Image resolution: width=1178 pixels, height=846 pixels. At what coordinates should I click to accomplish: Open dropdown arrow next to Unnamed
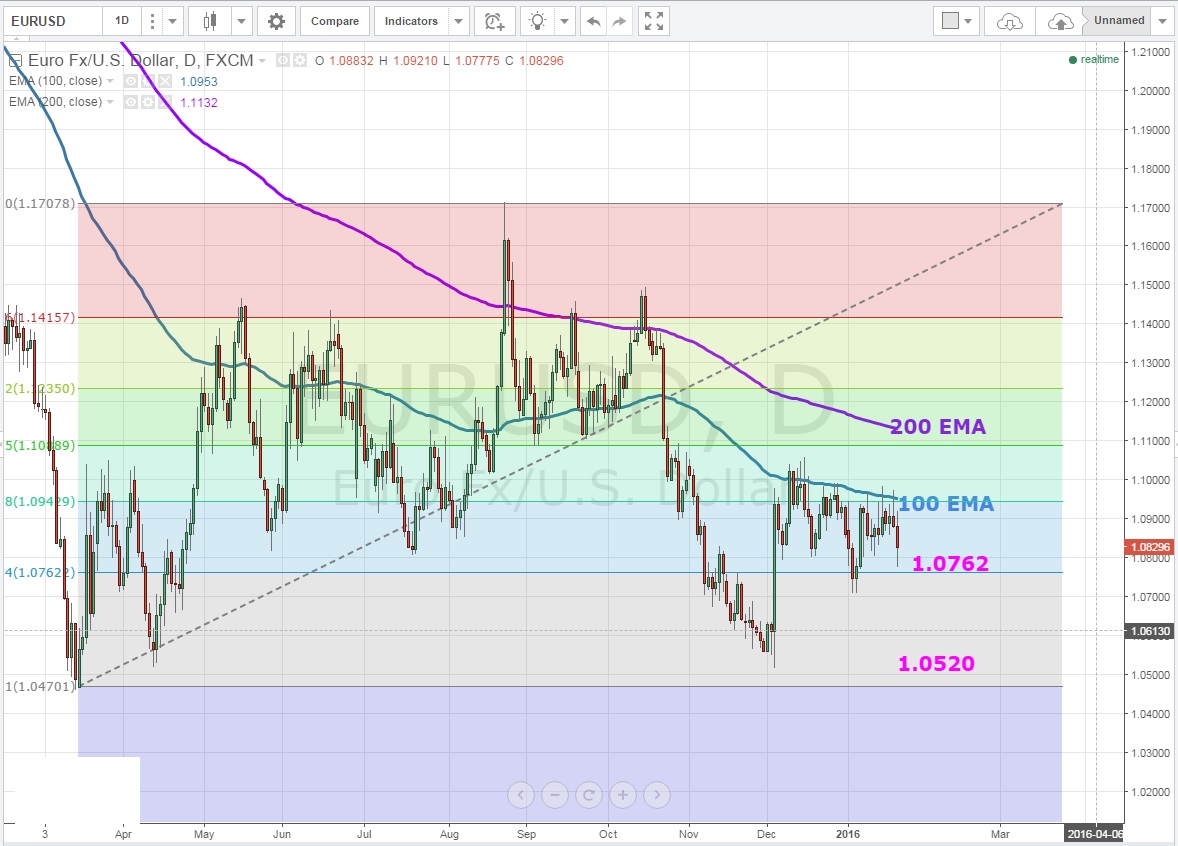(1163, 21)
